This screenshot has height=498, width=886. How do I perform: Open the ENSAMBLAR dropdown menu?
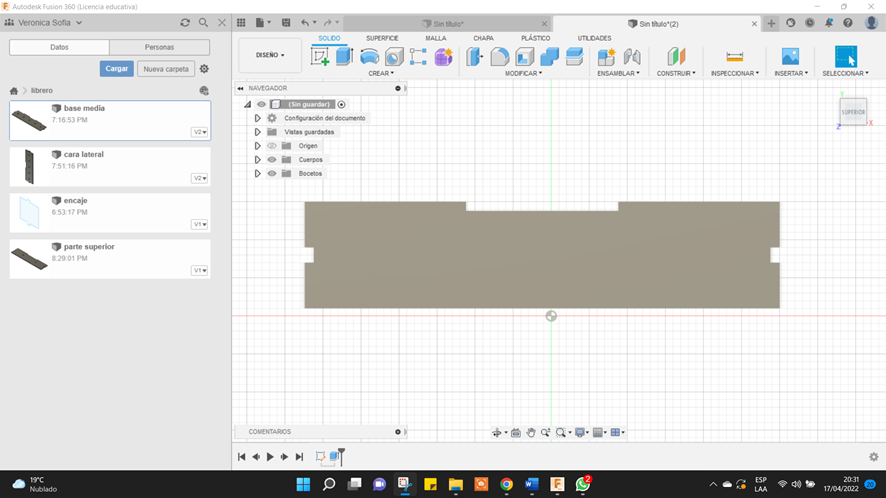click(618, 73)
